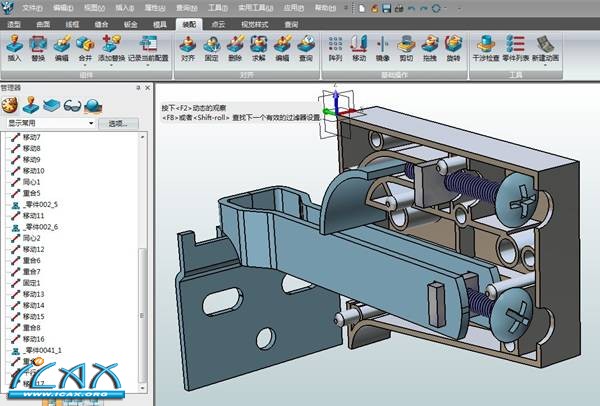Click the 对齐 (Align) constraint tool

click(x=187, y=45)
